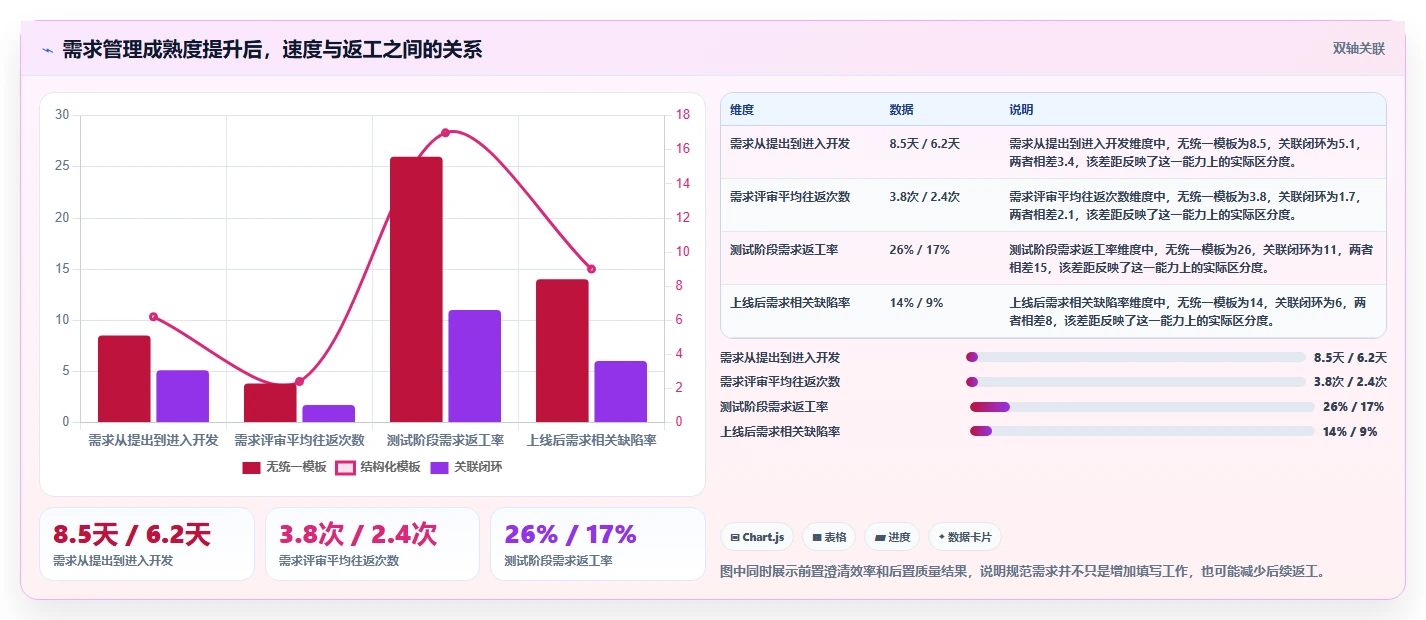
Task: Click the 测试阶段需求返工率 progress bar
Action: click(x=1142, y=407)
